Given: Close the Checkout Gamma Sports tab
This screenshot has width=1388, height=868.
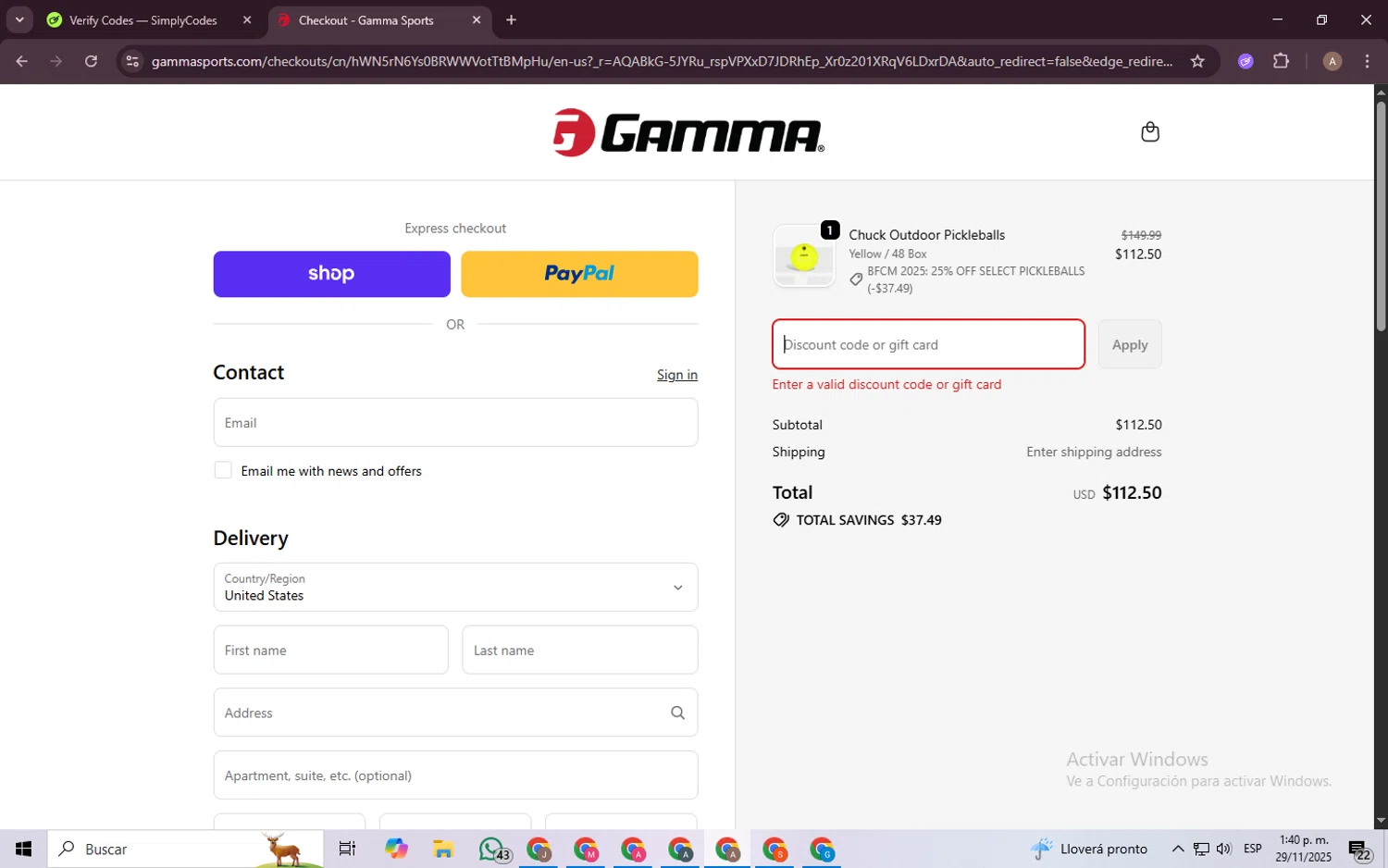Looking at the screenshot, I should [477, 19].
